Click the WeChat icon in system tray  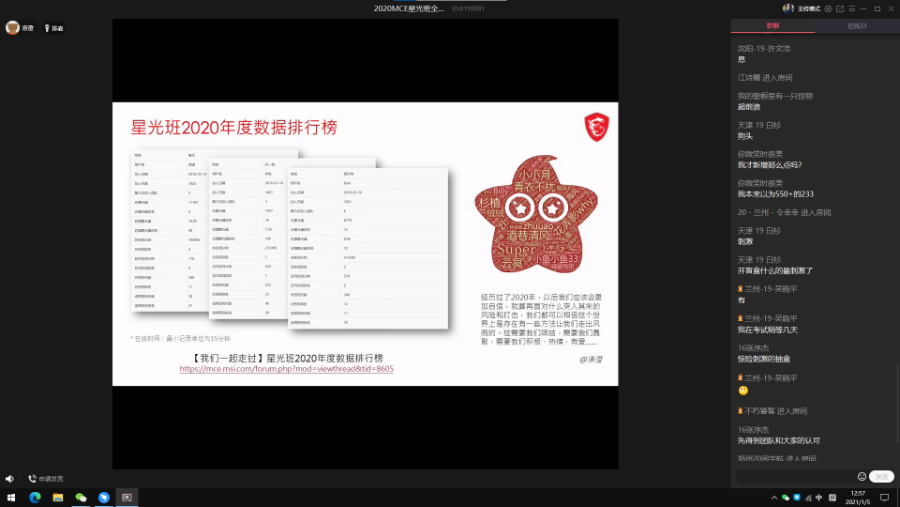pos(785,497)
